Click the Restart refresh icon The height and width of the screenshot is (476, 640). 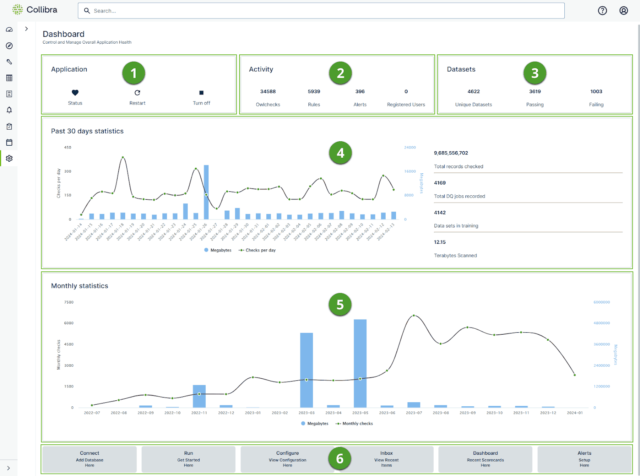pos(137,93)
